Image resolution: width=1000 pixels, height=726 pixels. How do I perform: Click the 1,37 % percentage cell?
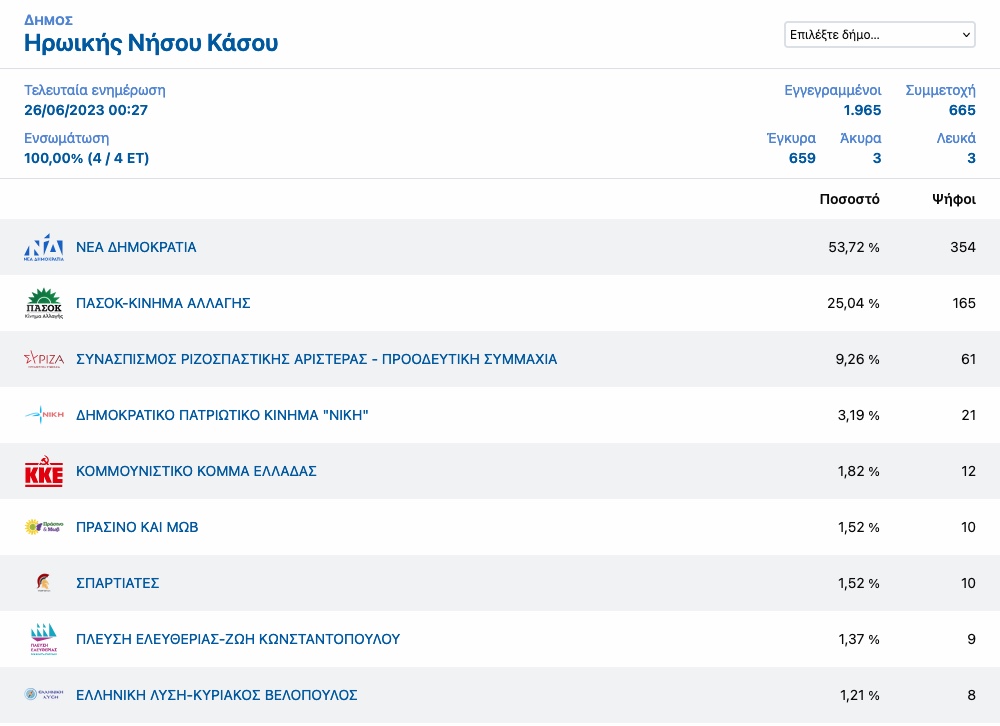tap(859, 639)
